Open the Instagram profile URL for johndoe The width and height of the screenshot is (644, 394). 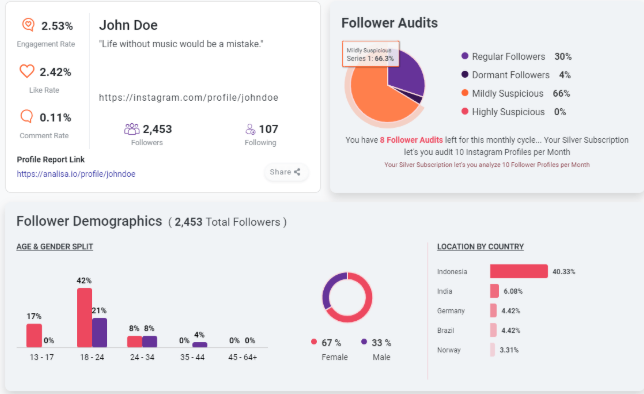click(189, 98)
